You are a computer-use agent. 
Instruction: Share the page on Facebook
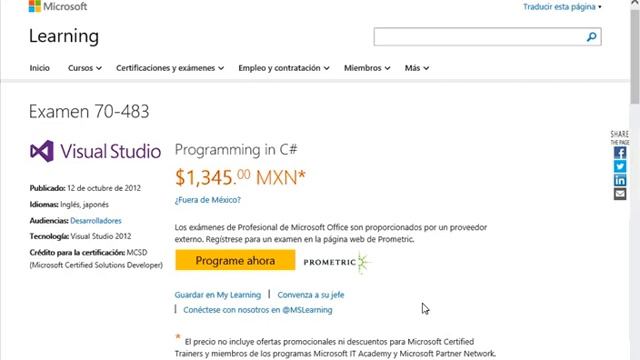620,153
